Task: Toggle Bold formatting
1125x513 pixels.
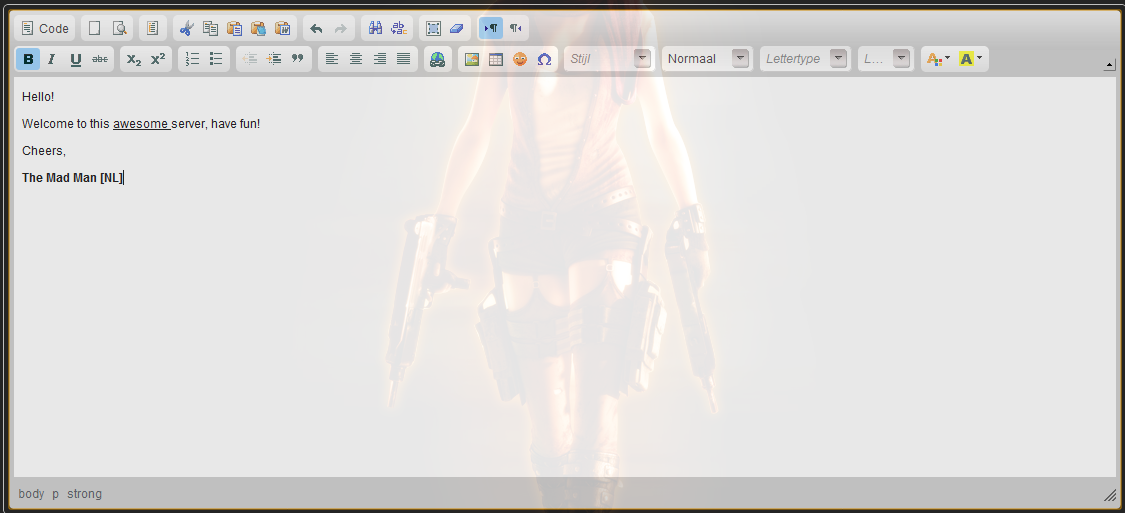Action: pos(28,59)
